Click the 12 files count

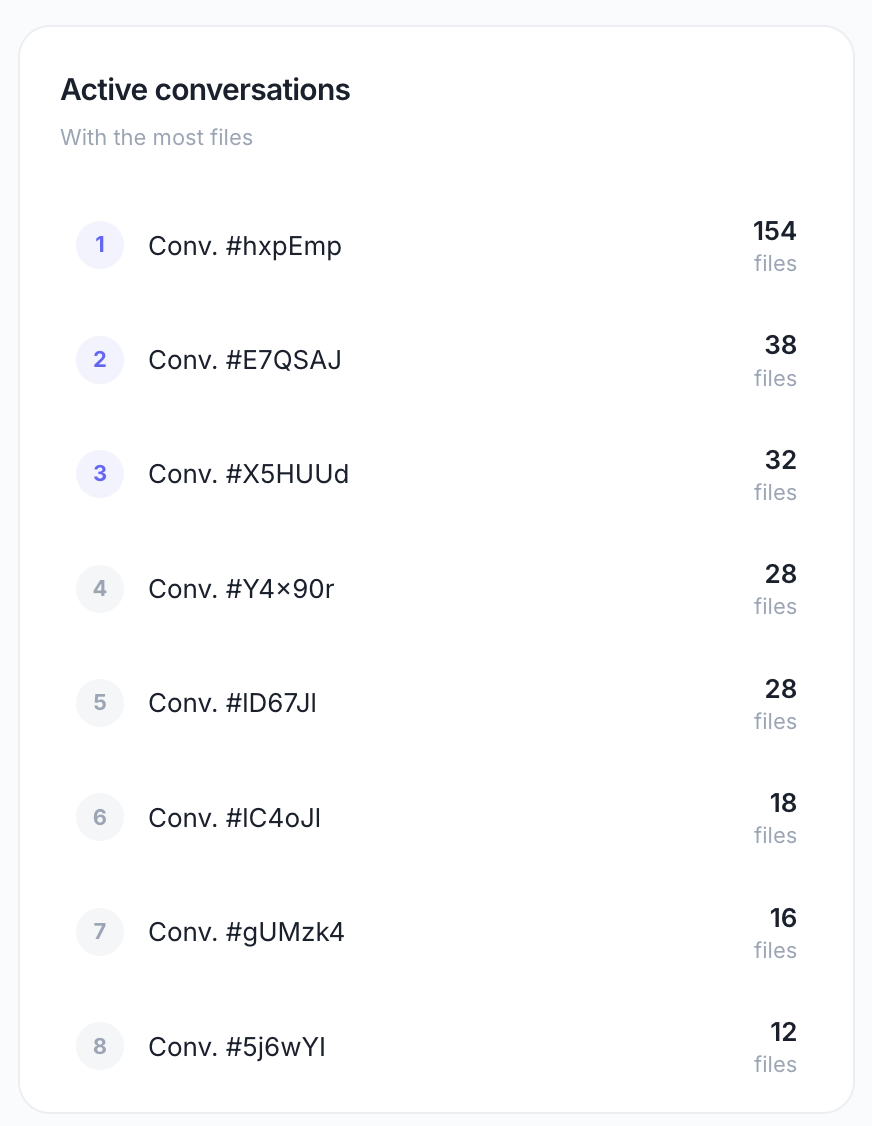coord(775,1047)
